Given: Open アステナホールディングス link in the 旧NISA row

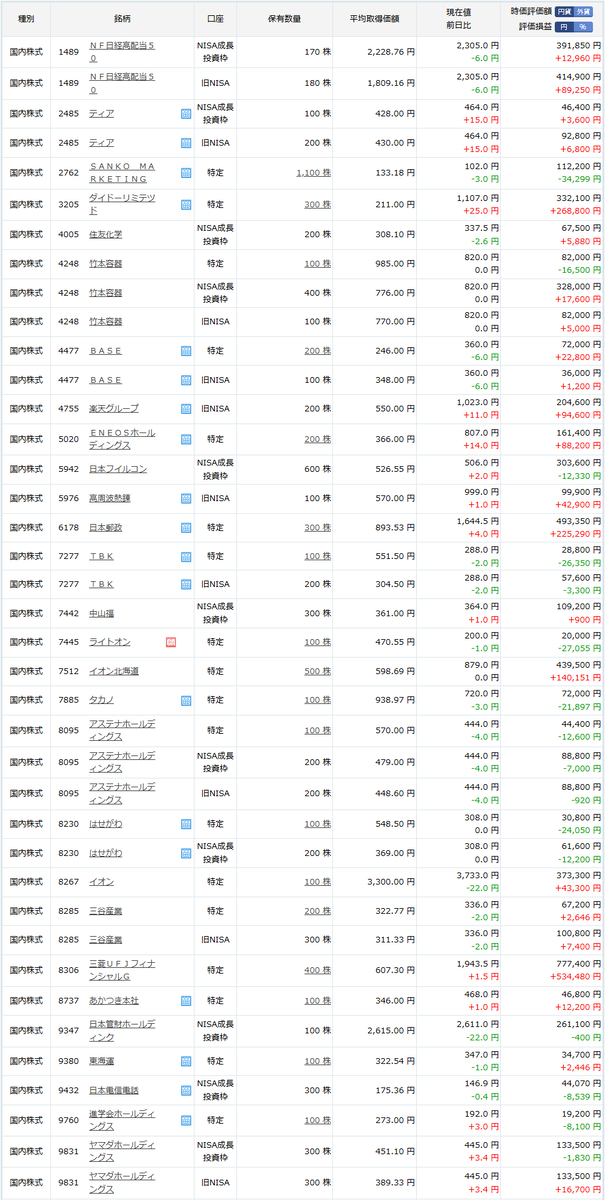Looking at the screenshot, I should (x=122, y=792).
